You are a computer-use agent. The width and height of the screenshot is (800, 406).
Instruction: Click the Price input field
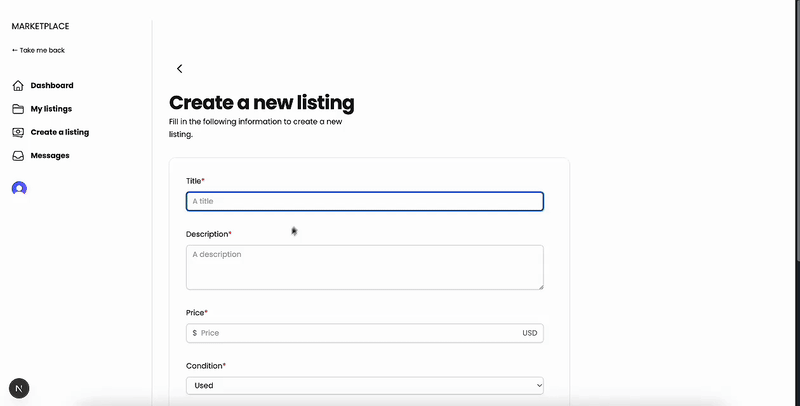pyautogui.click(x=365, y=333)
